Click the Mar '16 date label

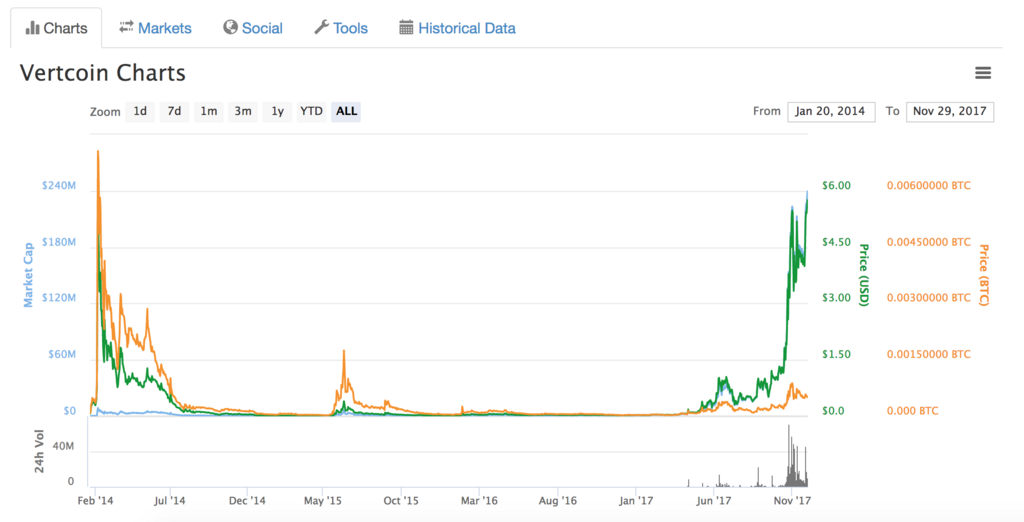click(x=479, y=501)
